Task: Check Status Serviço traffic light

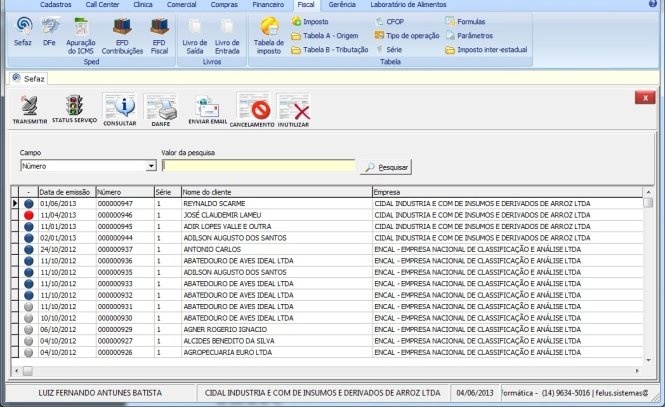Action: point(74,109)
